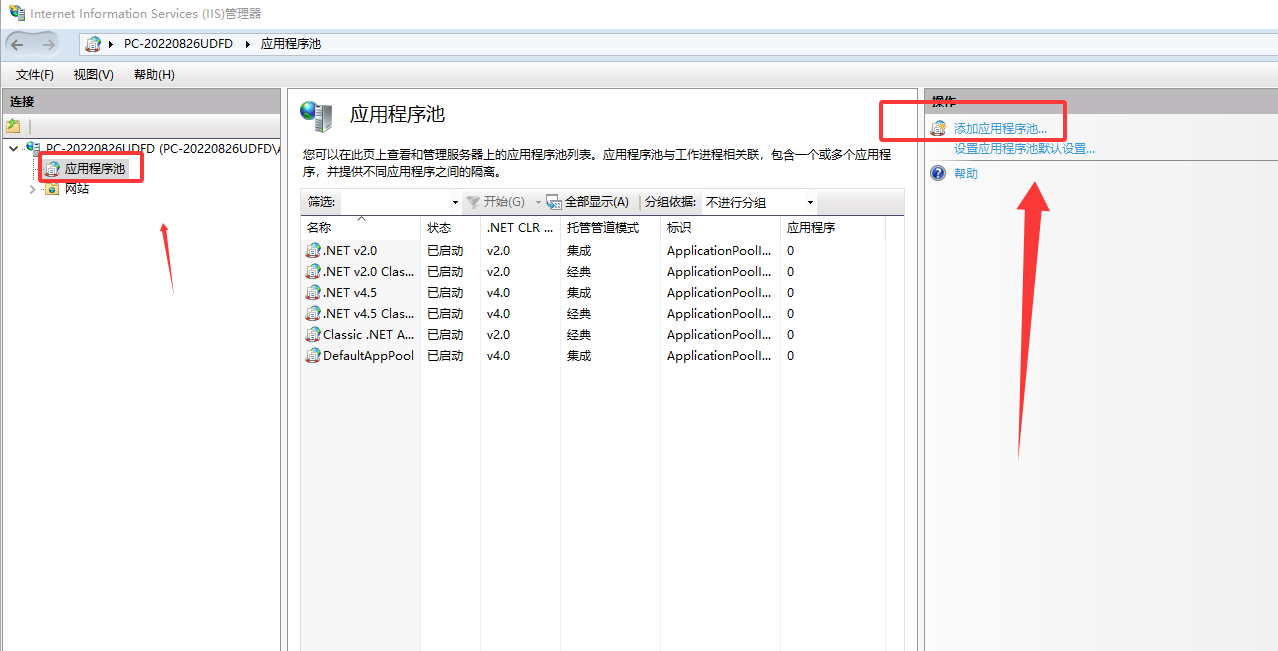
Task: Click the server icon in address bar
Action: point(93,44)
